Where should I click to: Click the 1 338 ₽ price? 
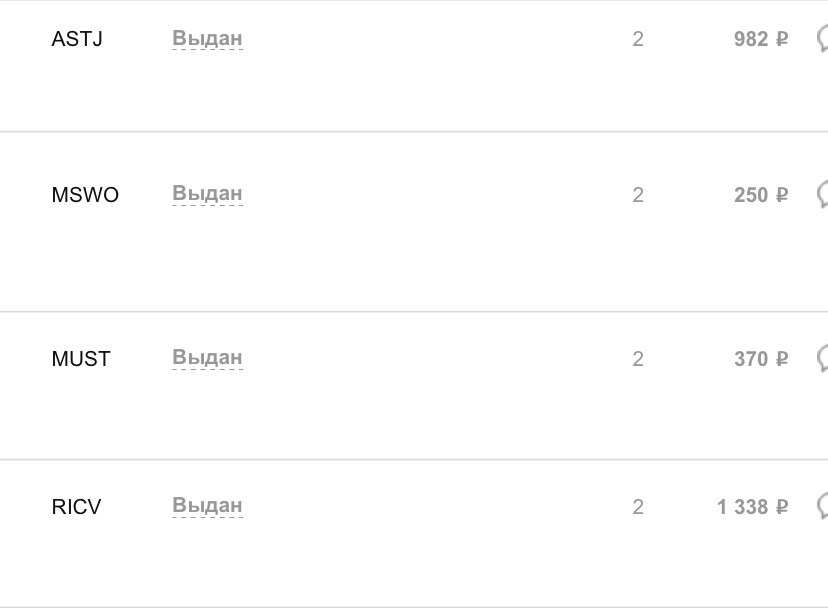pyautogui.click(x=752, y=507)
